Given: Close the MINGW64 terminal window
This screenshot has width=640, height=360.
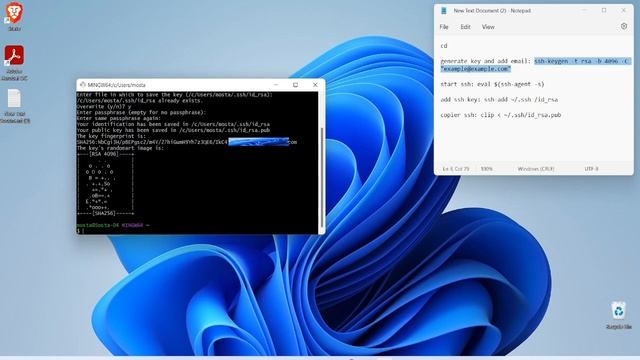Looking at the screenshot, I should pyautogui.click(x=315, y=85).
